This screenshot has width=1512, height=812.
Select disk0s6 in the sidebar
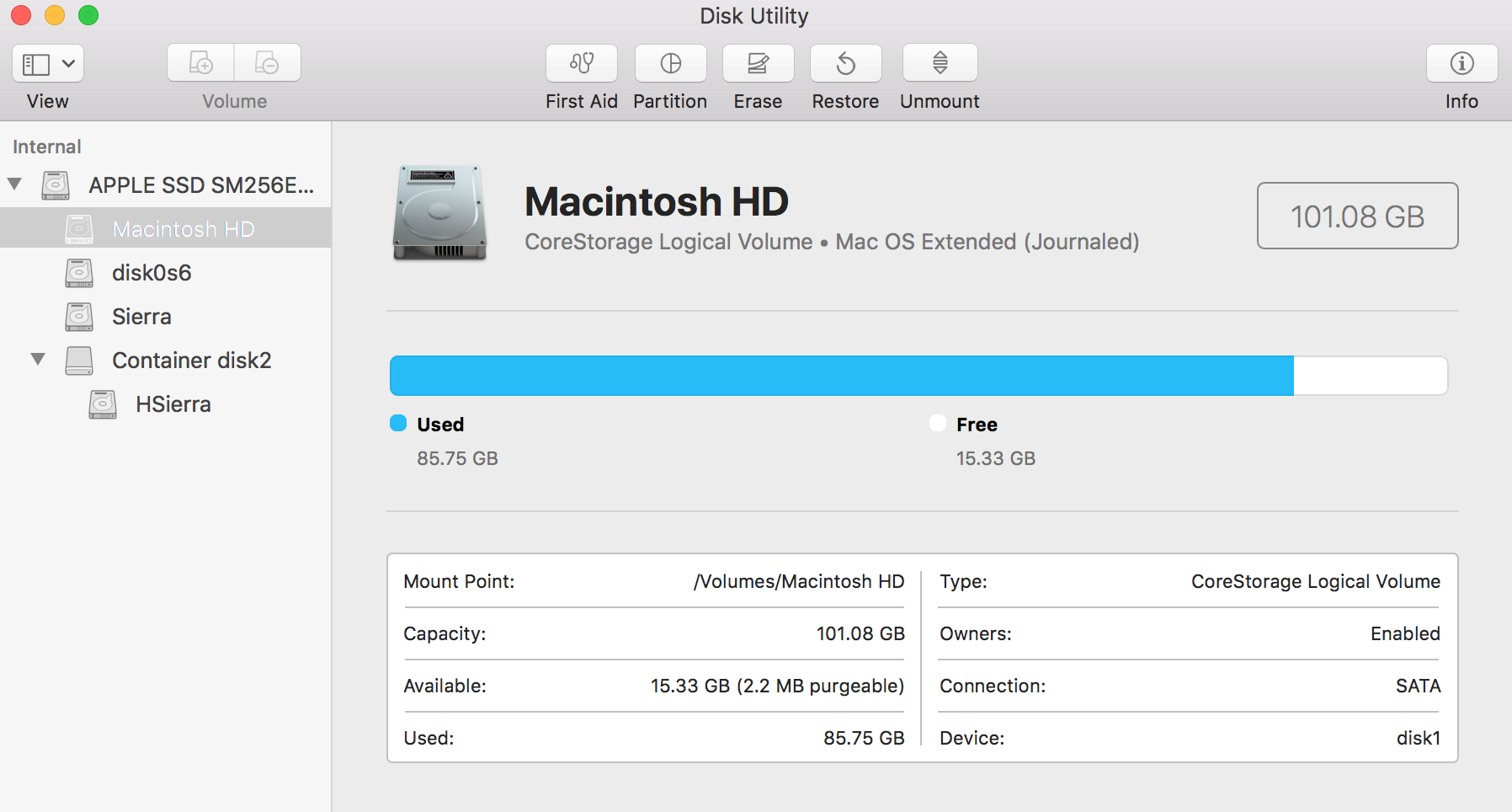[152, 272]
